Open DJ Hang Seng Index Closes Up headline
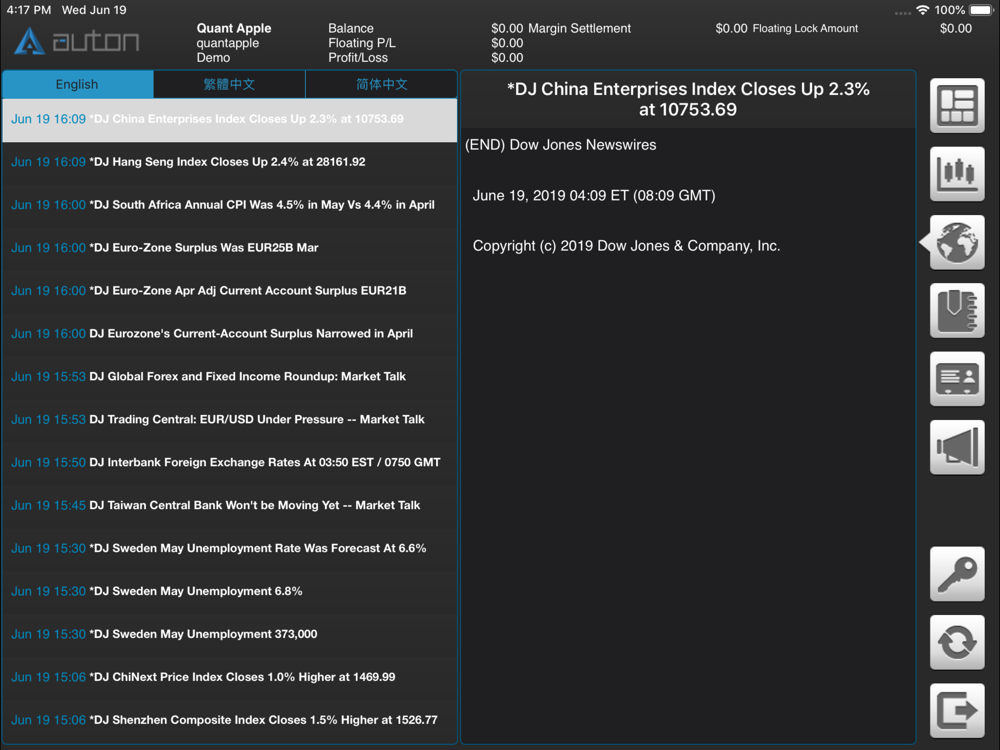The image size is (1000, 750). [x=230, y=162]
